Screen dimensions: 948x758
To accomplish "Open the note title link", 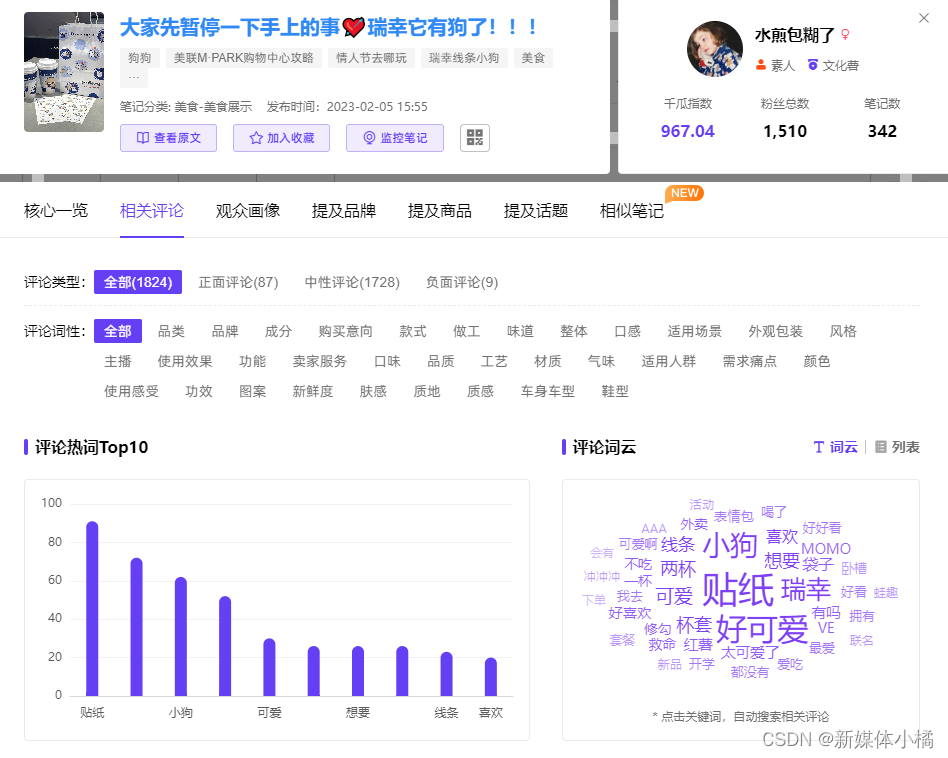I will pyautogui.click(x=328, y=27).
